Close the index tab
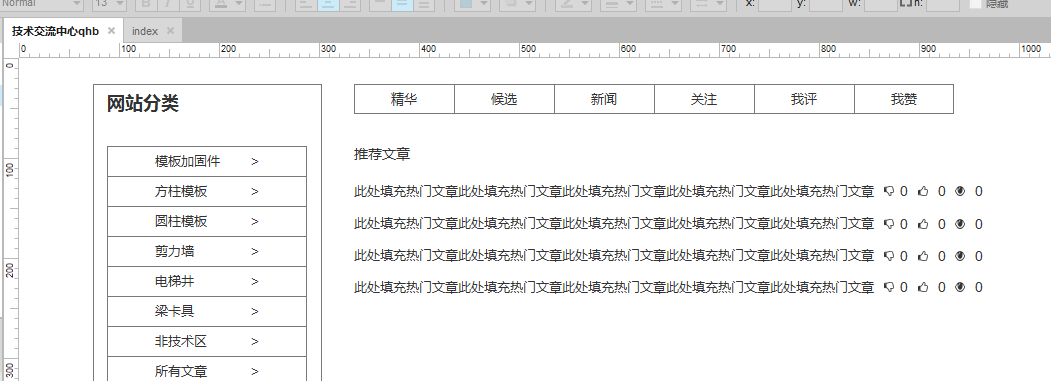 pyautogui.click(x=170, y=31)
